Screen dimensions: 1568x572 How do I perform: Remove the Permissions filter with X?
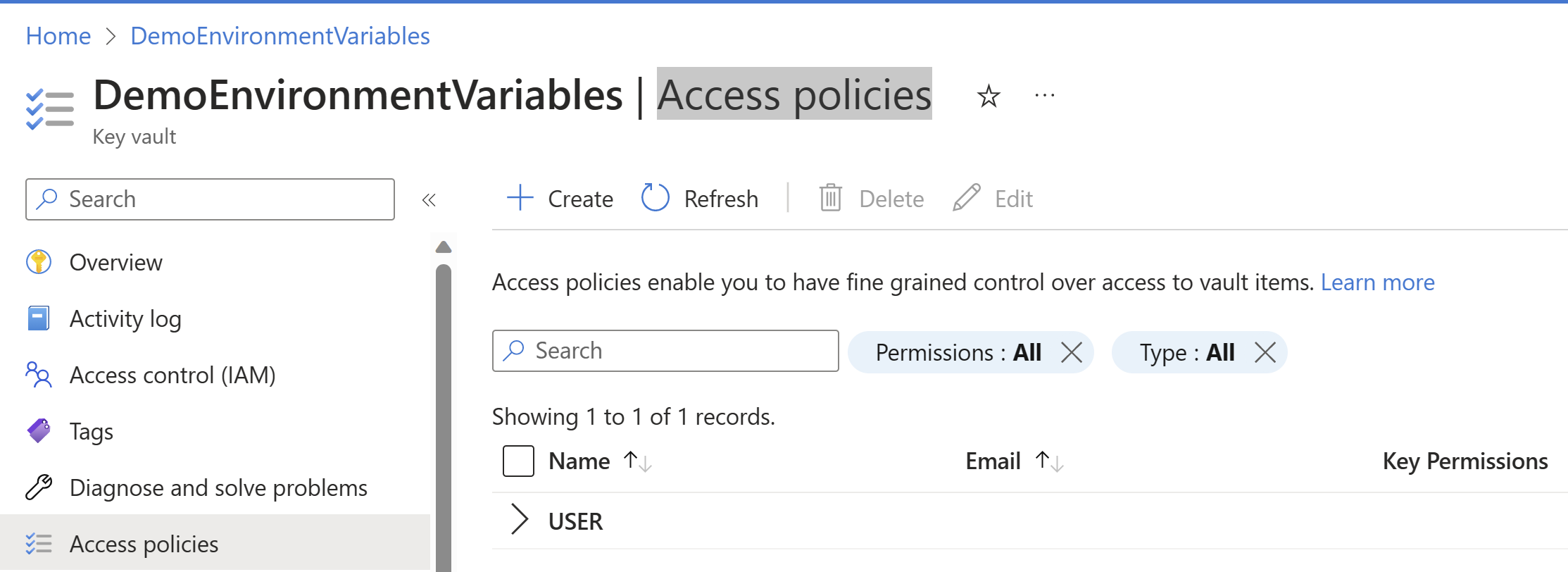(x=1072, y=352)
